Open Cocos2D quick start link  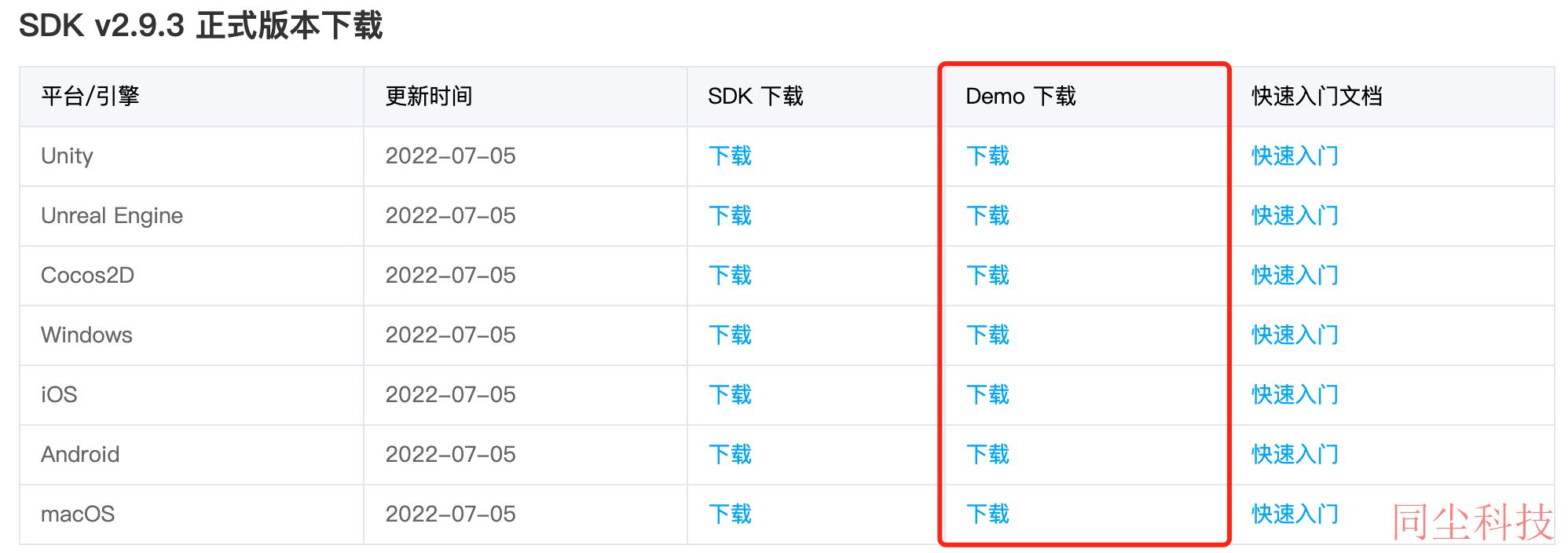[1295, 275]
